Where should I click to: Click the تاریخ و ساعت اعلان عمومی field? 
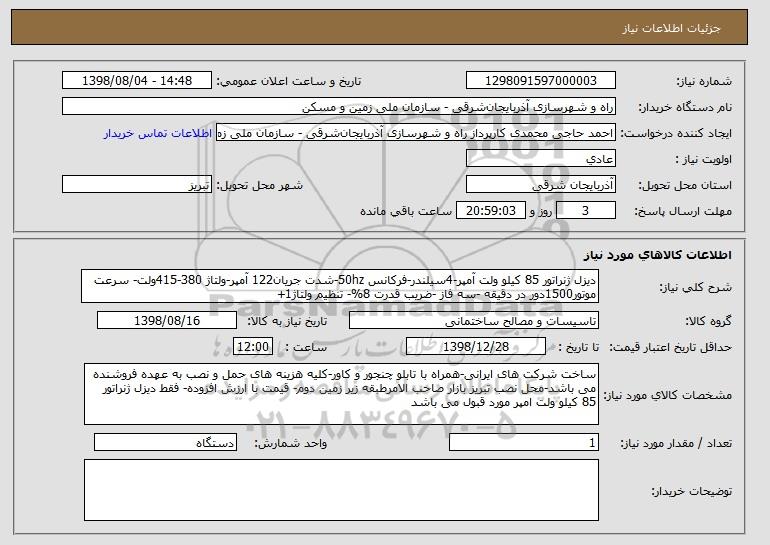137,81
